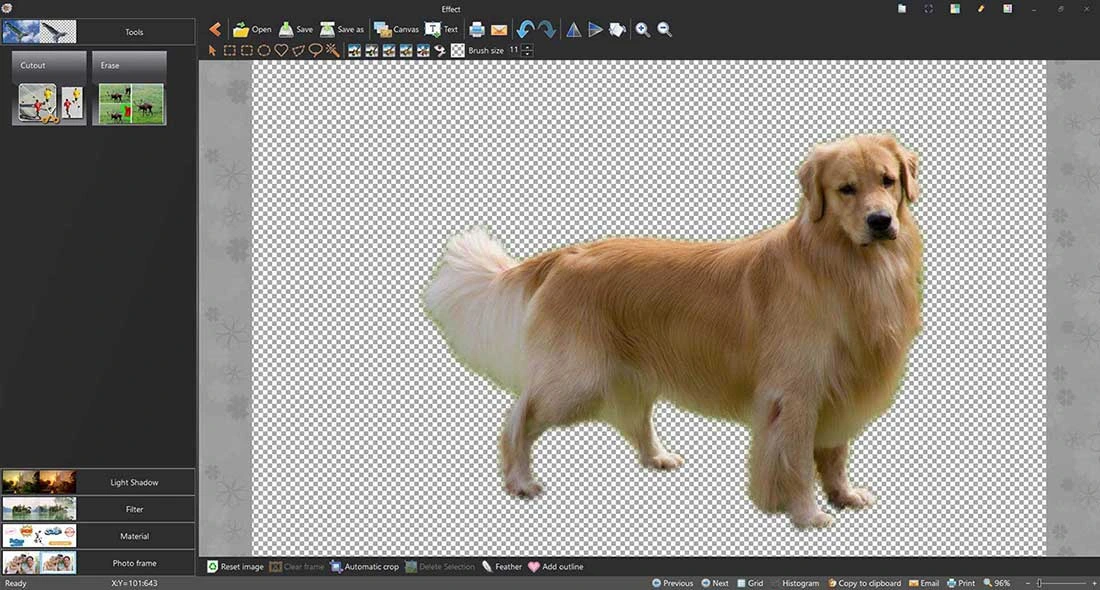Click the printer icon in top toolbar

(x=477, y=29)
